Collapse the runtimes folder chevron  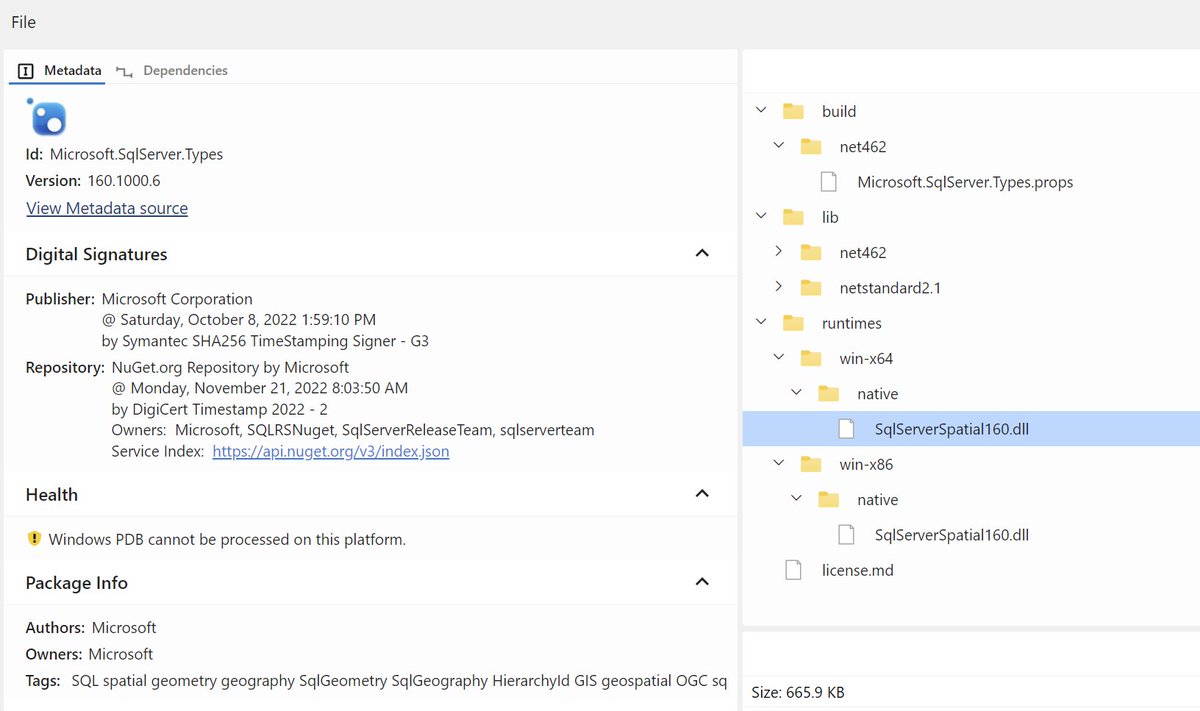[762, 323]
